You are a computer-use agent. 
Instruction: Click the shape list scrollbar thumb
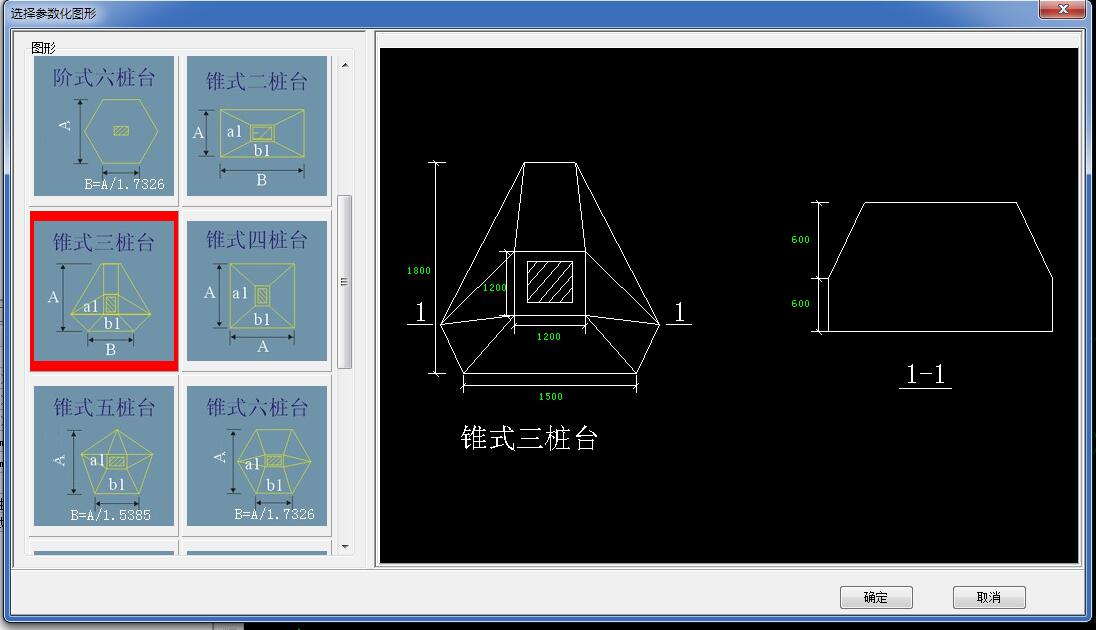[x=345, y=282]
